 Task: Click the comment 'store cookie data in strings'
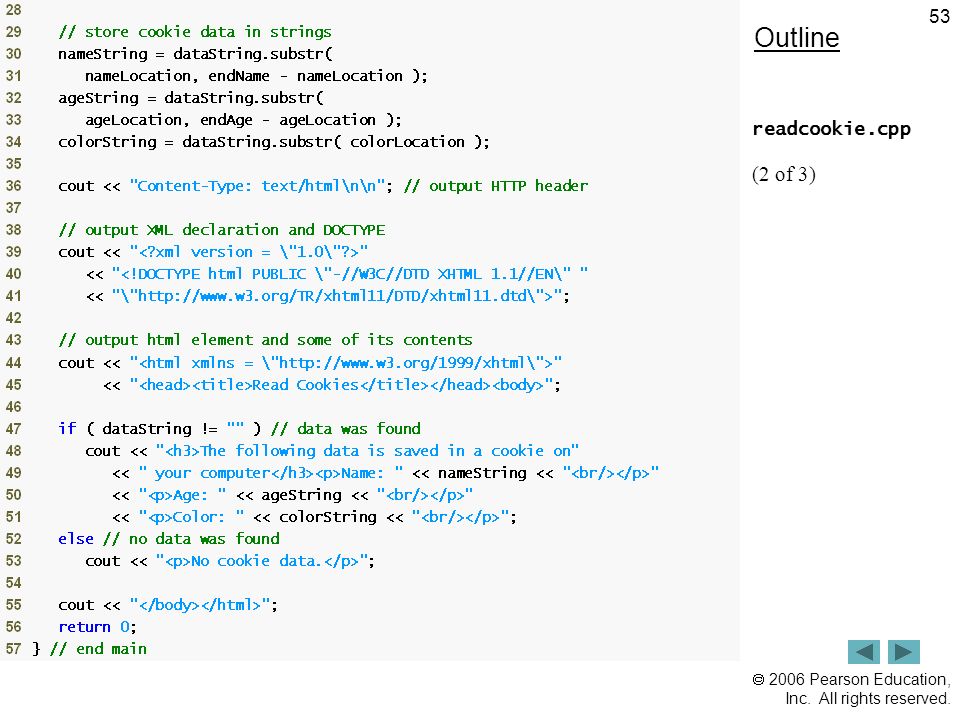[195, 32]
